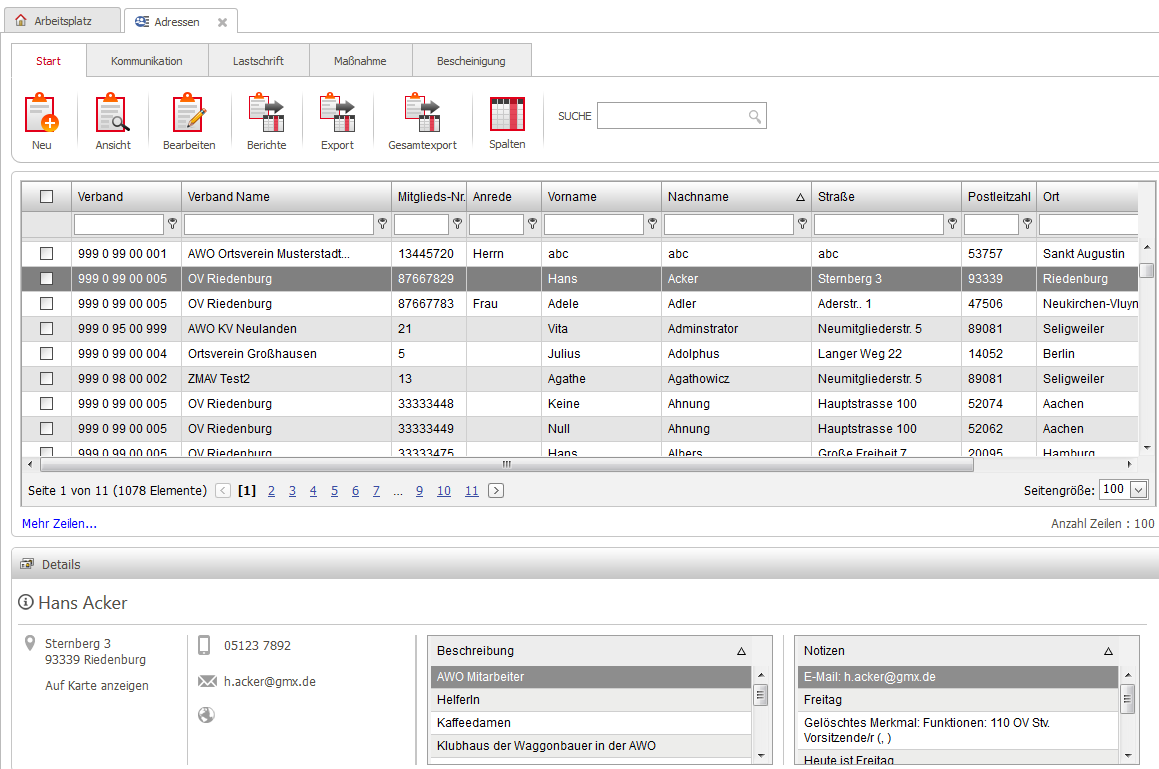Image resolution: width=1159 pixels, height=769 pixels.
Task: Click the Notizen list scroll down arrow
Action: [x=1127, y=756]
